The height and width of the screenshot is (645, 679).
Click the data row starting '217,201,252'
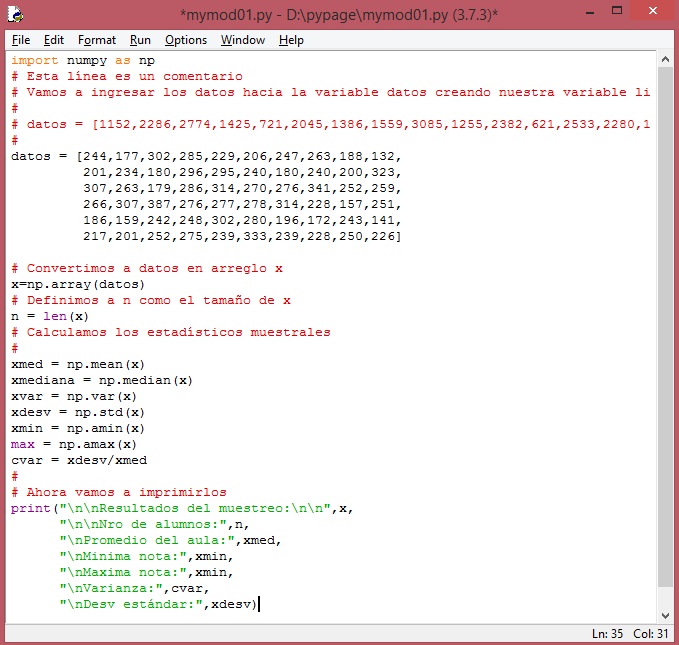(x=242, y=237)
